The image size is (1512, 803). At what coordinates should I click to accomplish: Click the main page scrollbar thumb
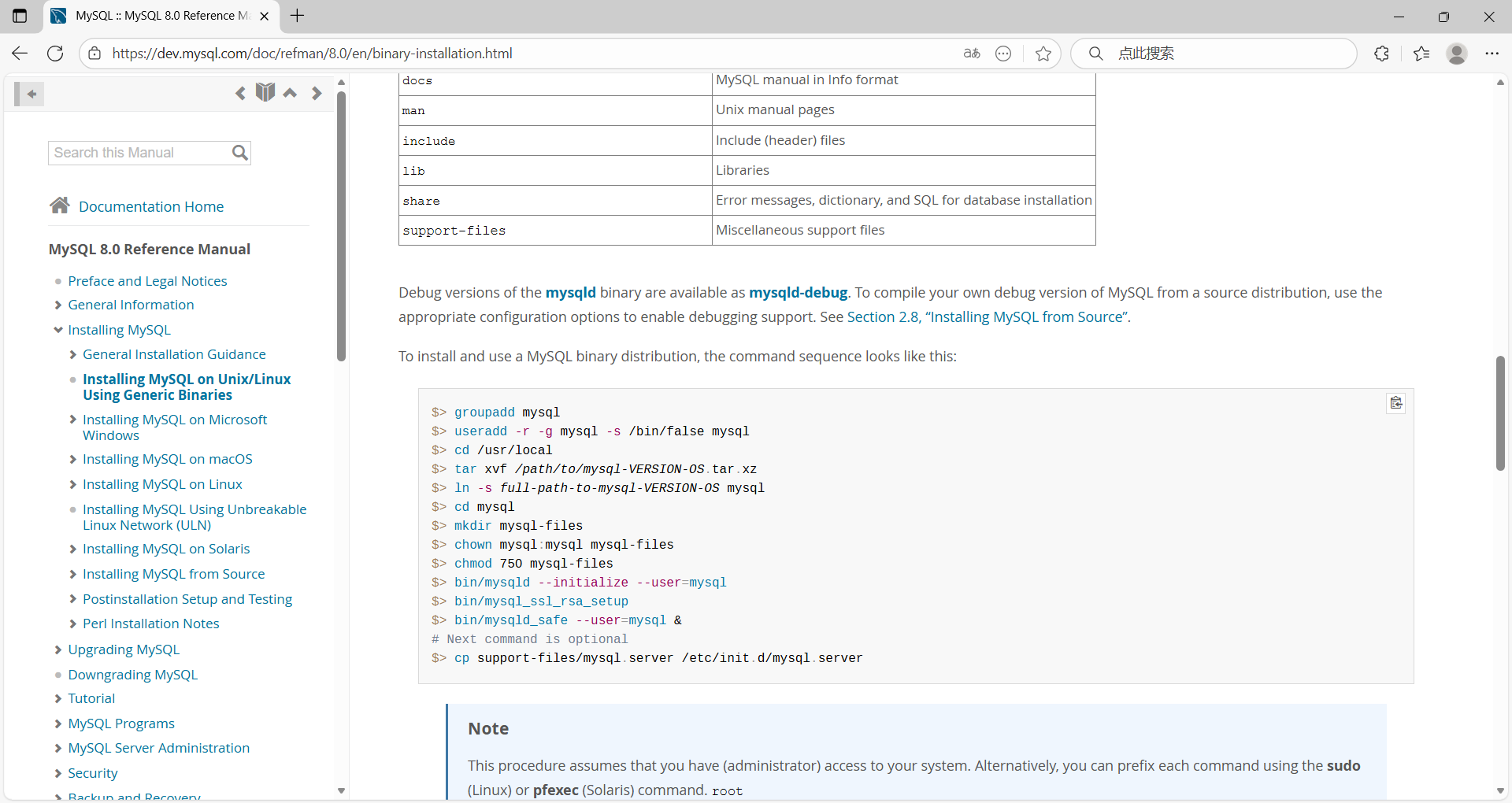1500,413
